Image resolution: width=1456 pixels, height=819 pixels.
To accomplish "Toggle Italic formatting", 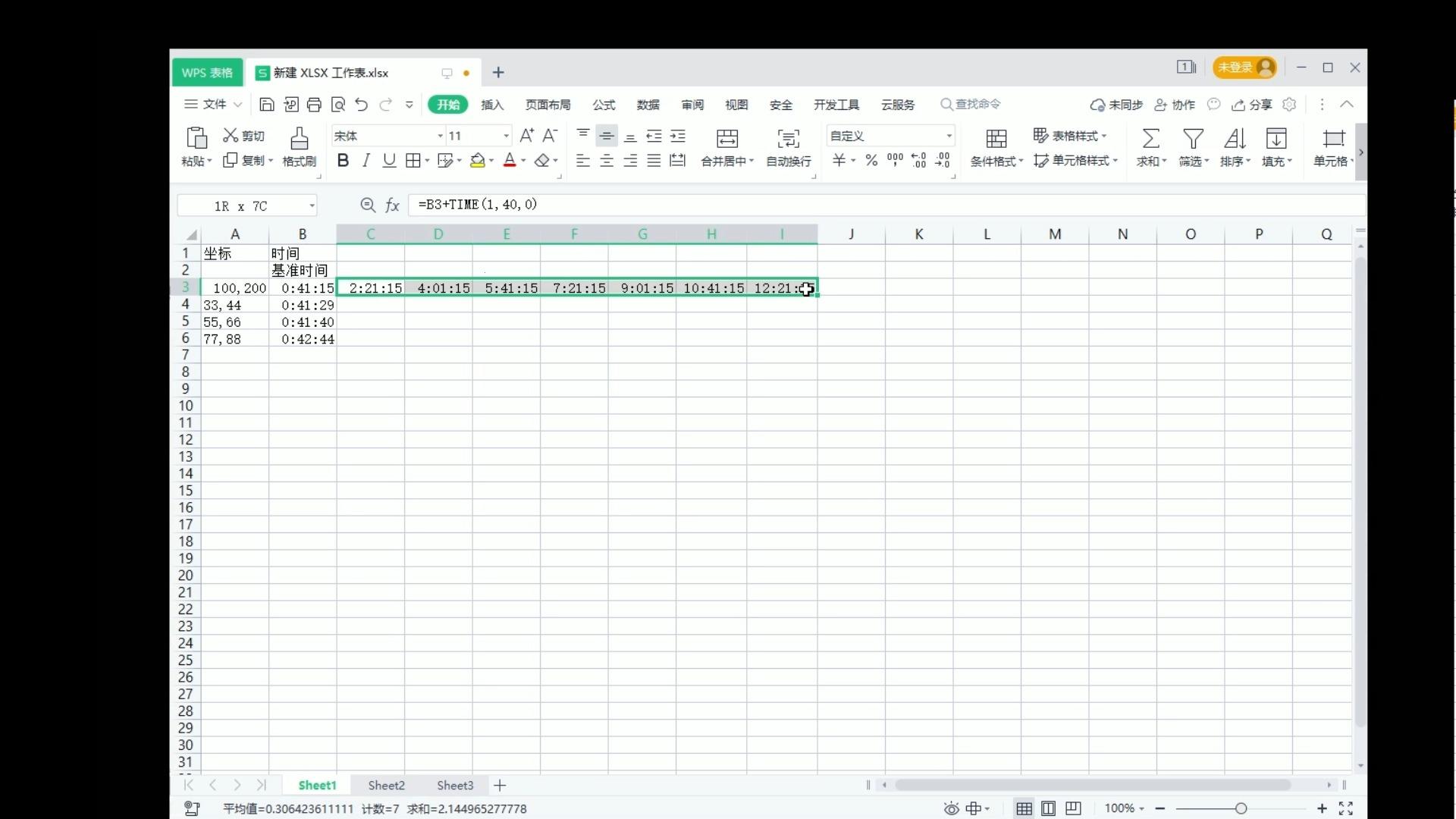I will pos(366,161).
